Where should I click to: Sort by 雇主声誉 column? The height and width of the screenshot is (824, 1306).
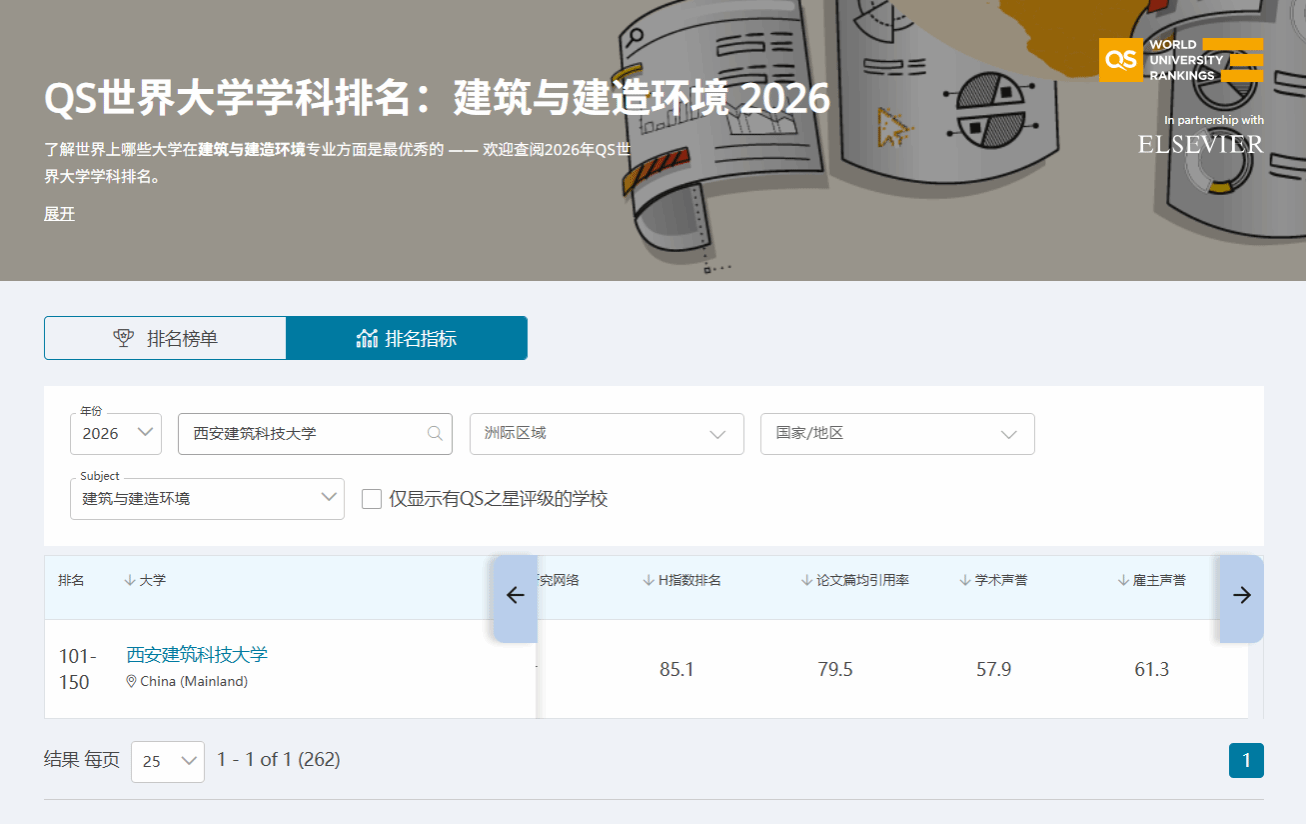[x=1152, y=581]
